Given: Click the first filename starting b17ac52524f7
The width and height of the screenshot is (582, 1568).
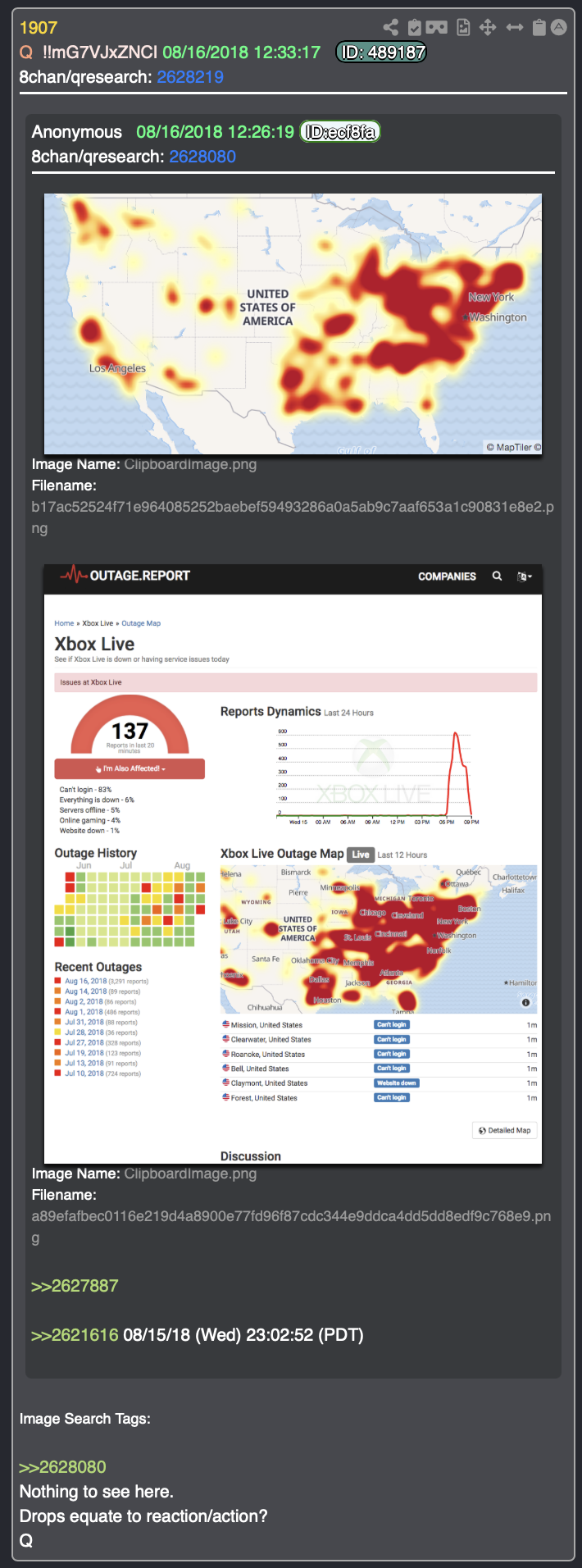Looking at the screenshot, I should click(x=293, y=517).
